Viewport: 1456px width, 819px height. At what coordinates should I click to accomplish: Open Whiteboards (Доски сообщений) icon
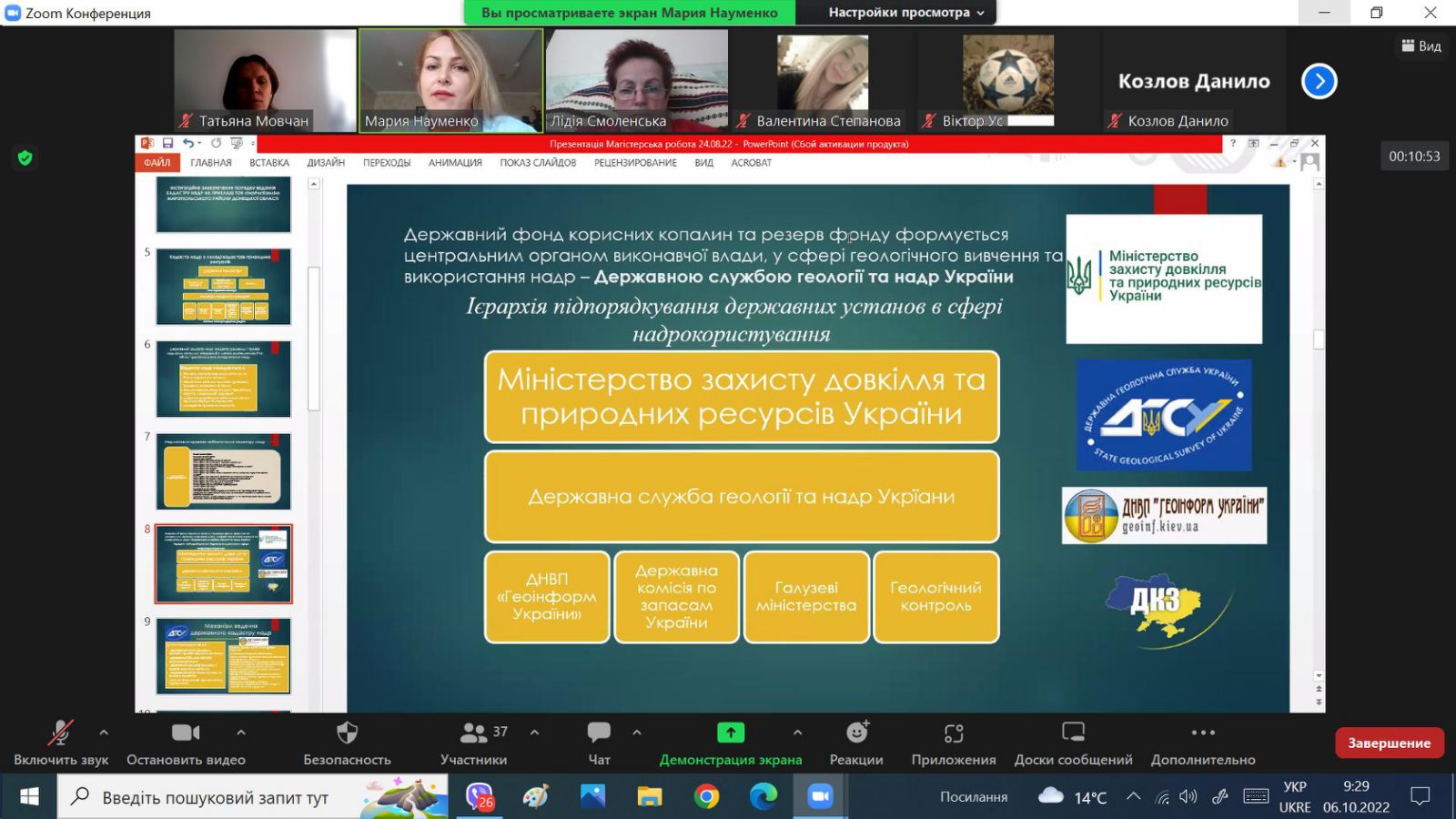(x=1073, y=733)
